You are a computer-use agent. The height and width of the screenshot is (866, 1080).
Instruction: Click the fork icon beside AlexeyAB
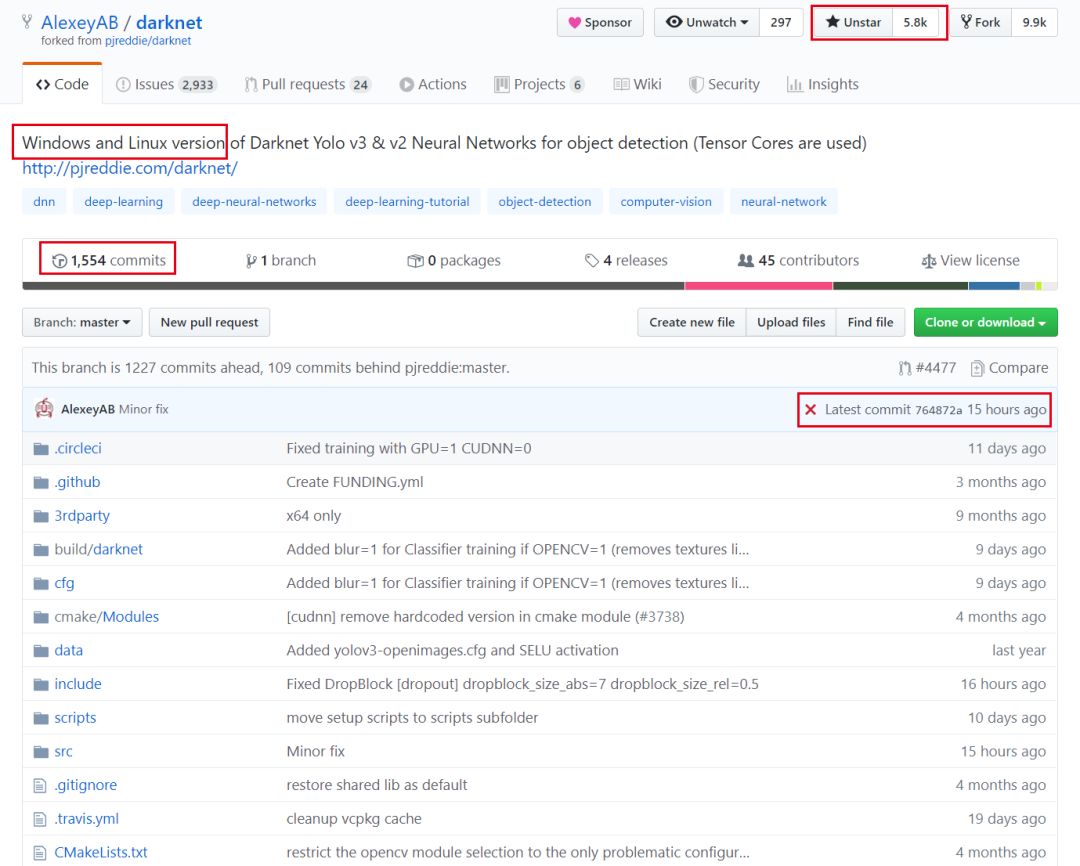click(x=27, y=21)
